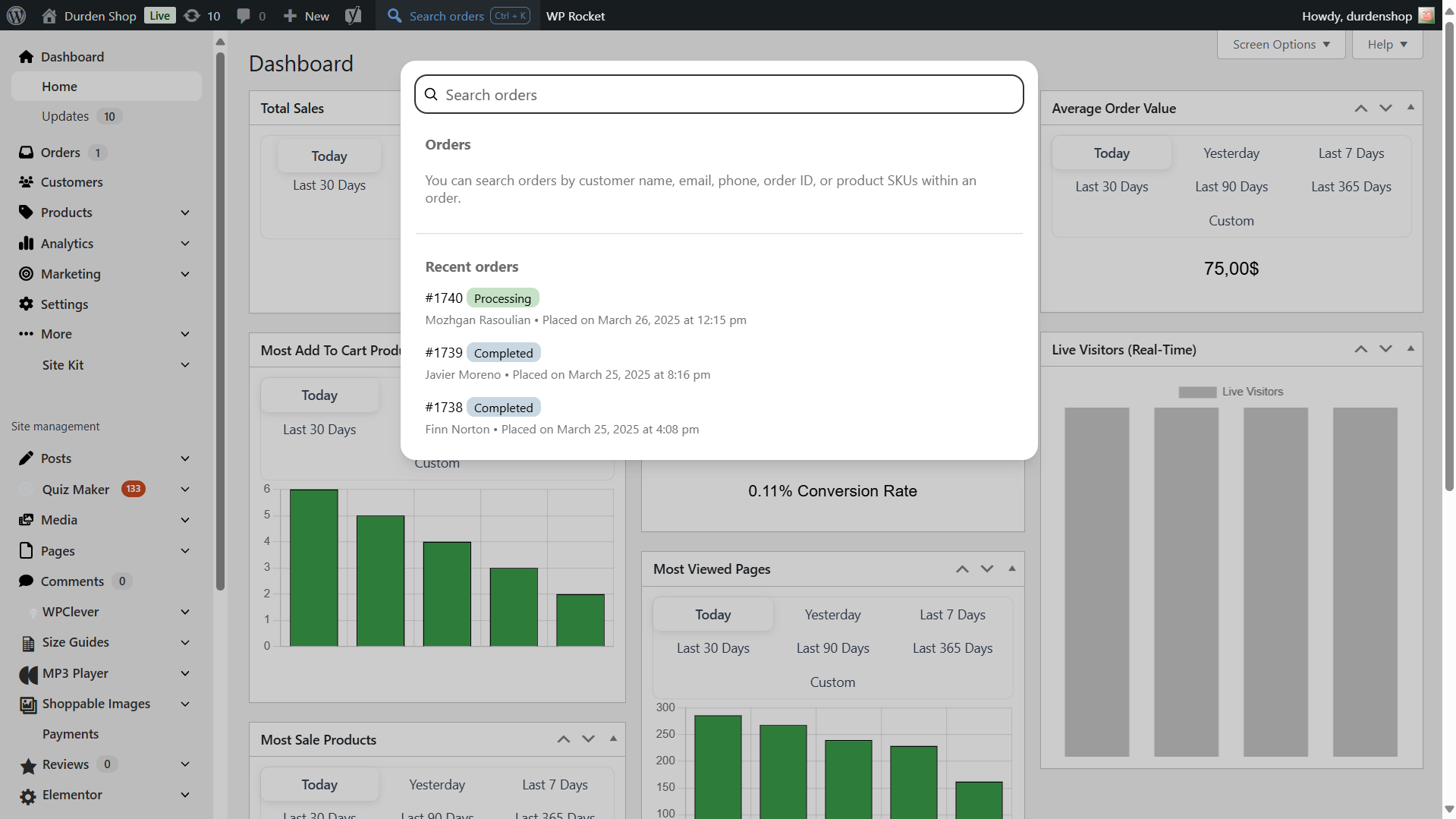
Task: Expand the Products submenu chevron
Action: [x=185, y=213]
